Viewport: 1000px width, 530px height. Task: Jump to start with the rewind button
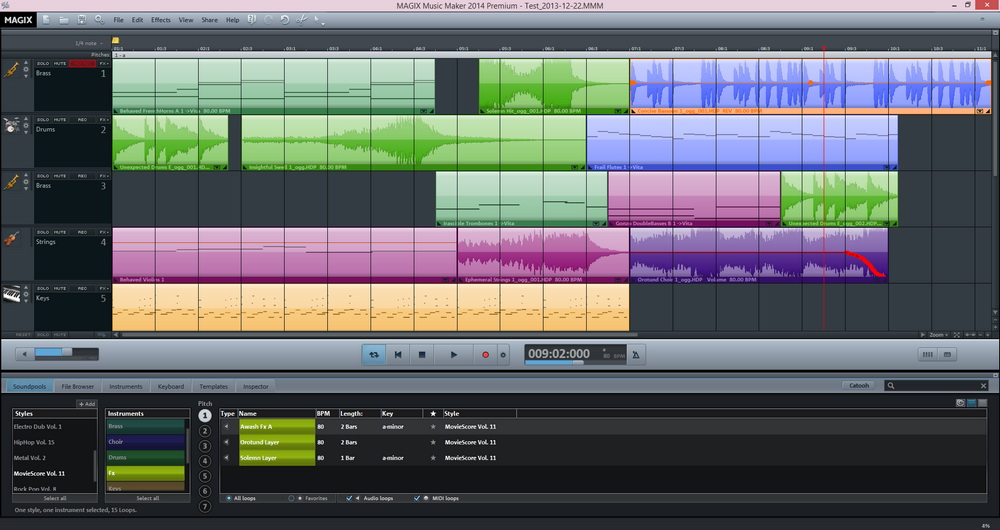click(398, 355)
